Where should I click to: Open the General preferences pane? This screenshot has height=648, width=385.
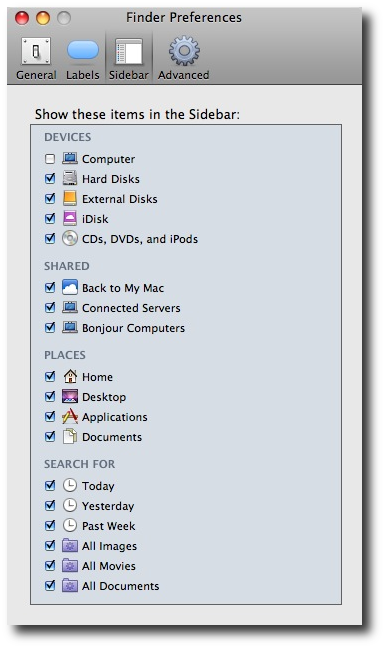click(36, 58)
